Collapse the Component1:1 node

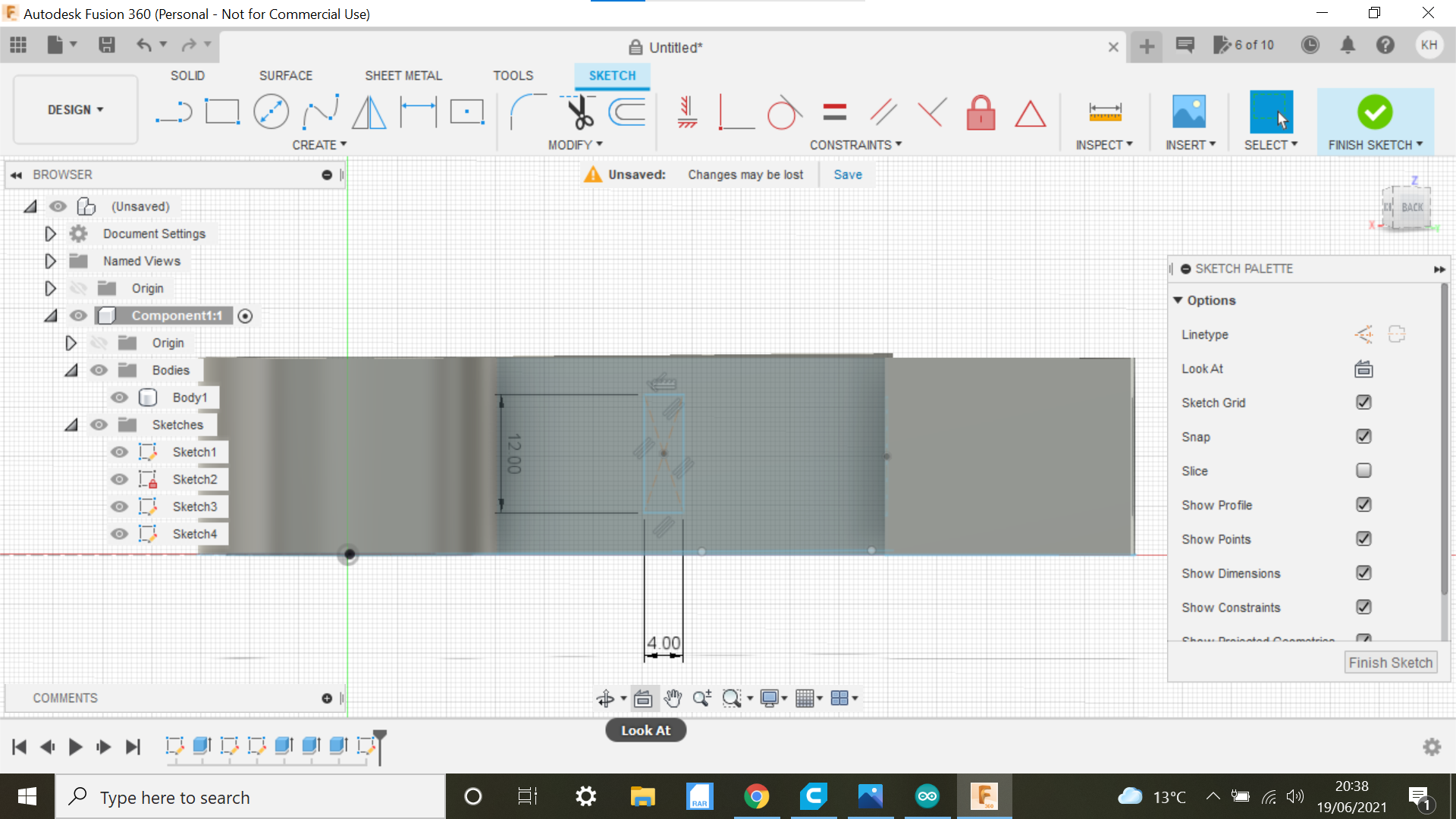tap(50, 315)
